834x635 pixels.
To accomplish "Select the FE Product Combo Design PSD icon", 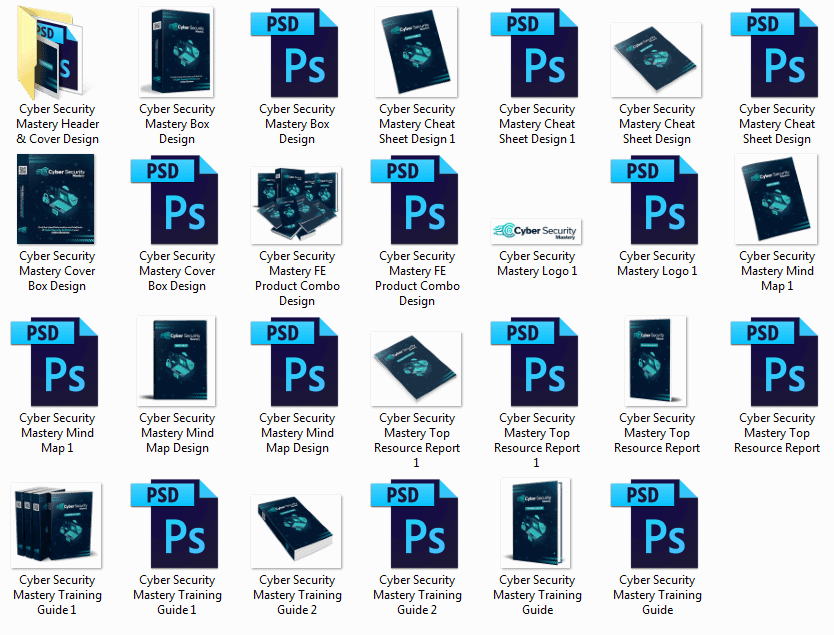I will click(x=414, y=199).
